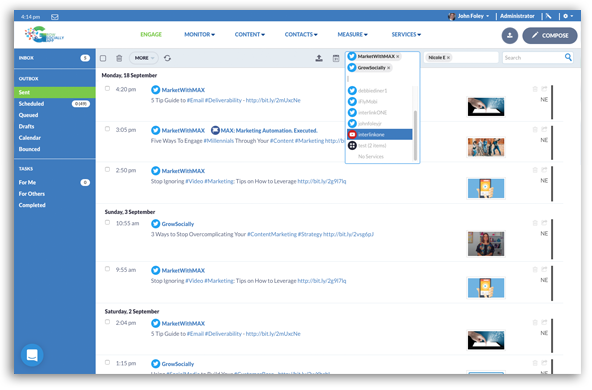Viewport: 592px width, 390px height.
Task: Delete the 2:50 pm message via trash icon
Action: tap(535, 170)
